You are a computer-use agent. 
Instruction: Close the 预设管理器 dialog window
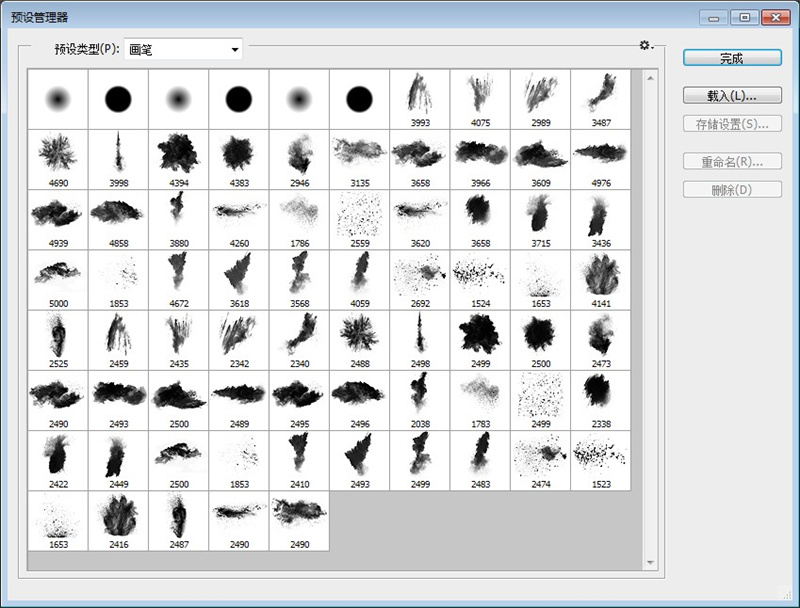point(774,17)
